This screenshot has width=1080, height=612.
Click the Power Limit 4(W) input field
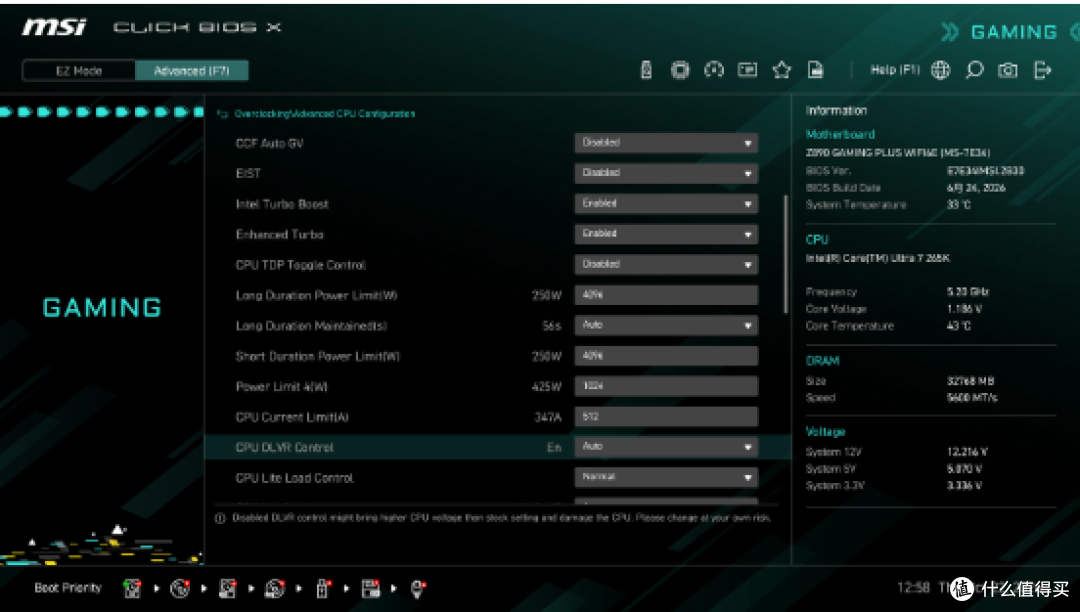tap(666, 386)
